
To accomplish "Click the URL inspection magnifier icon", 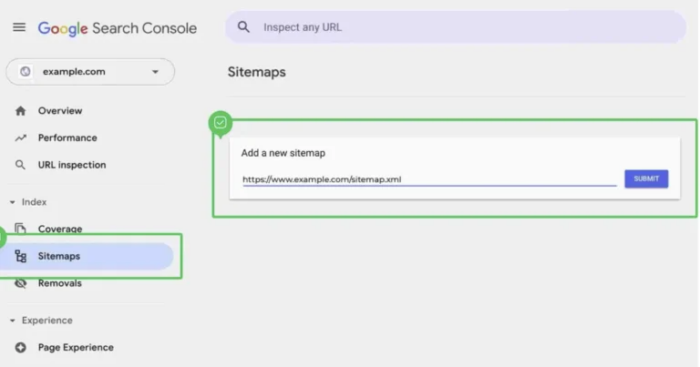I will pos(20,165).
